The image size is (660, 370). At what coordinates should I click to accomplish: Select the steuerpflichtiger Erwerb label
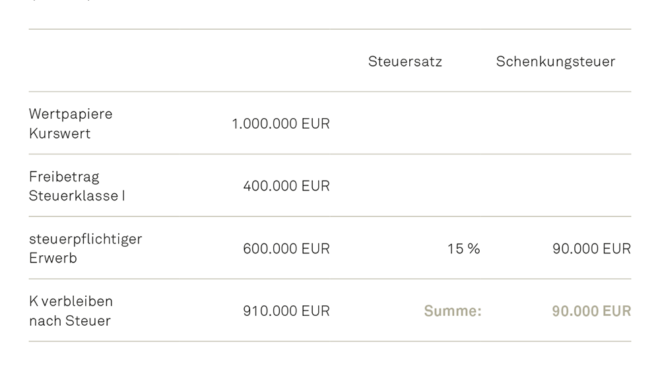(85, 248)
